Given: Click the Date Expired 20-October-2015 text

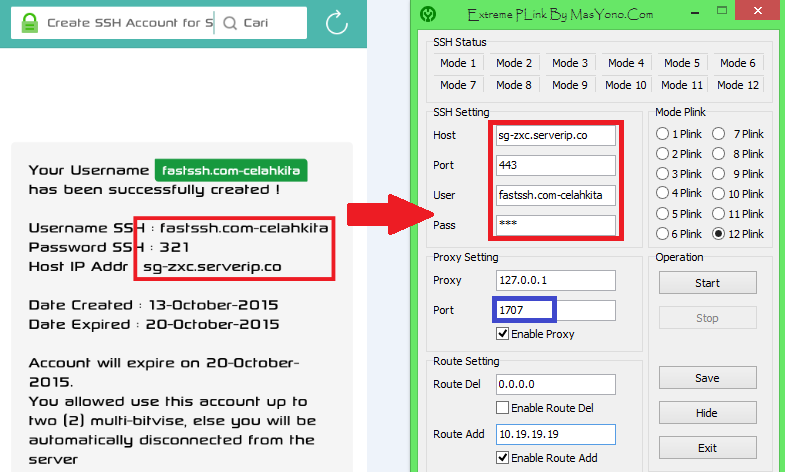Looking at the screenshot, I should (x=212, y=324).
